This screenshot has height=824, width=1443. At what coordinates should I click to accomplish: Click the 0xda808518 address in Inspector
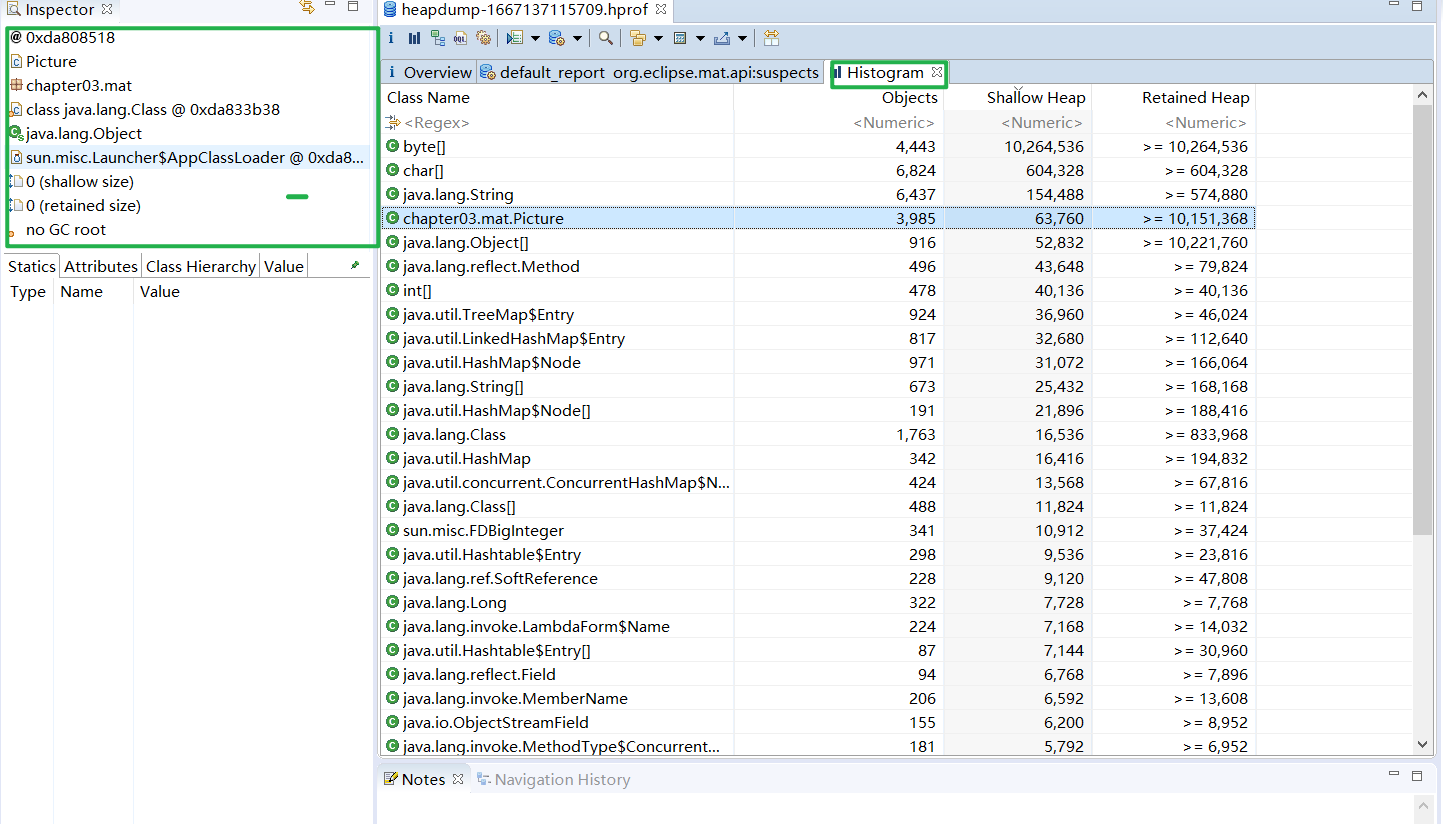point(70,37)
